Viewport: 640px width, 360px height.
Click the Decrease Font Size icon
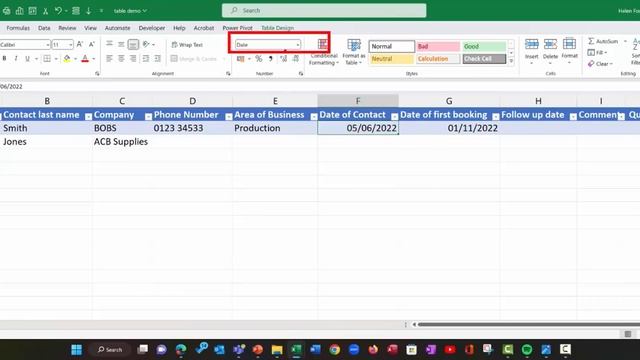[x=92, y=44]
